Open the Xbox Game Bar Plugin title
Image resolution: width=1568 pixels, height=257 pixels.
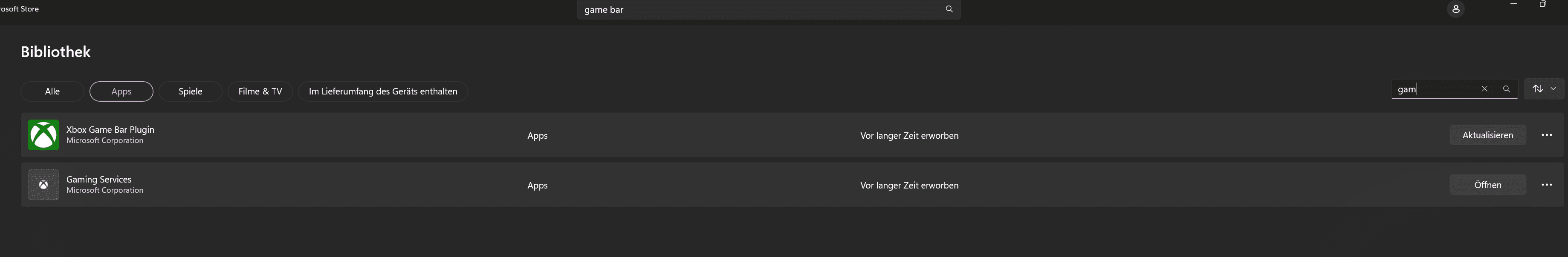tap(110, 129)
